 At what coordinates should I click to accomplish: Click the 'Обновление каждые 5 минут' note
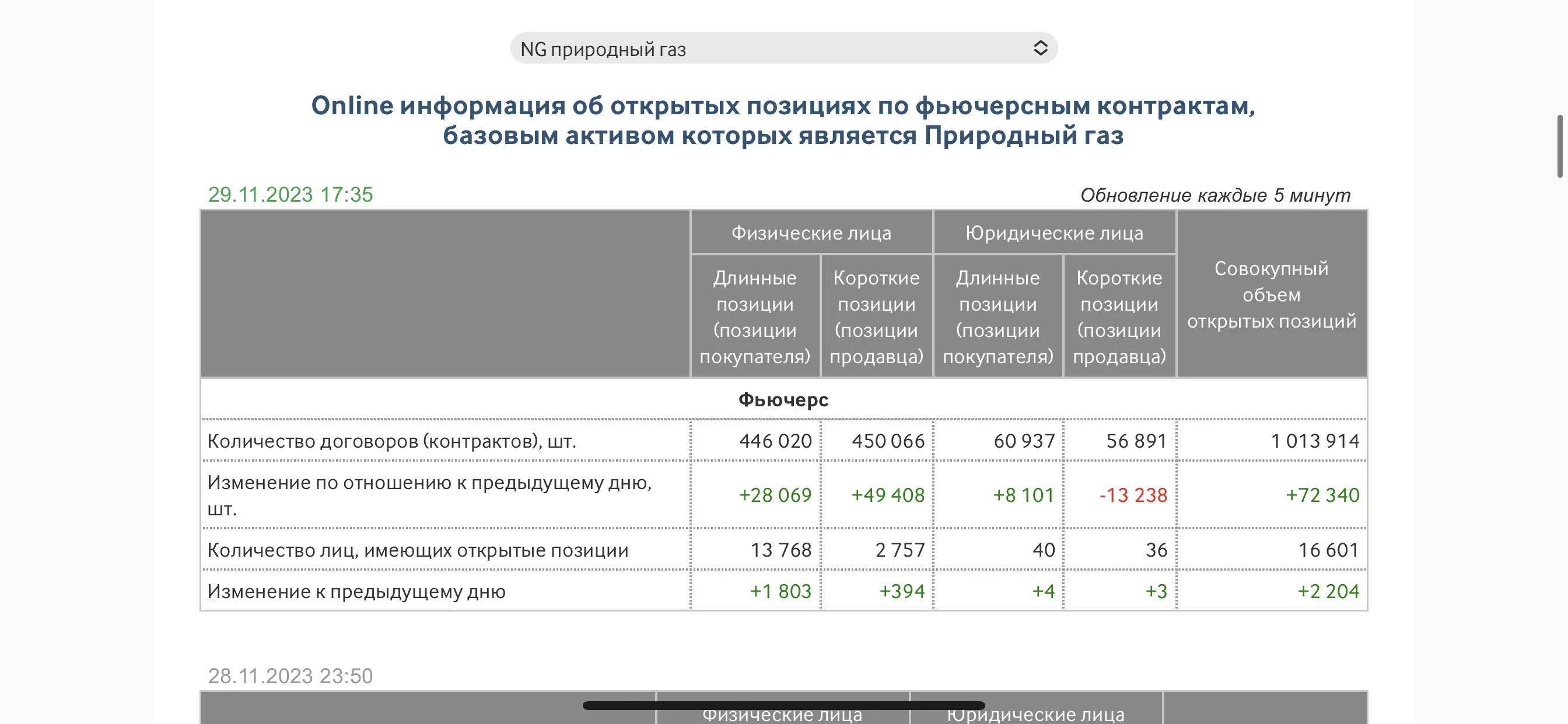(1215, 195)
